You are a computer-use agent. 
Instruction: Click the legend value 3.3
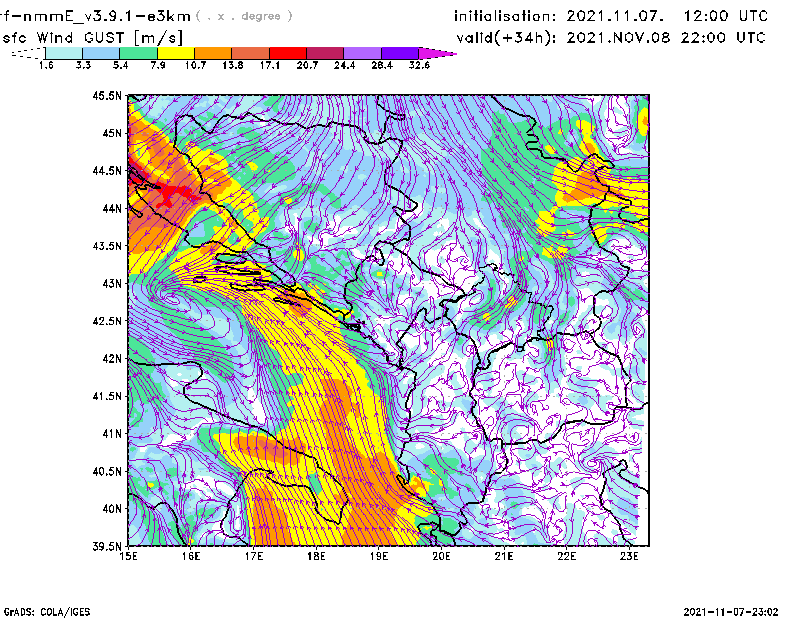83,65
